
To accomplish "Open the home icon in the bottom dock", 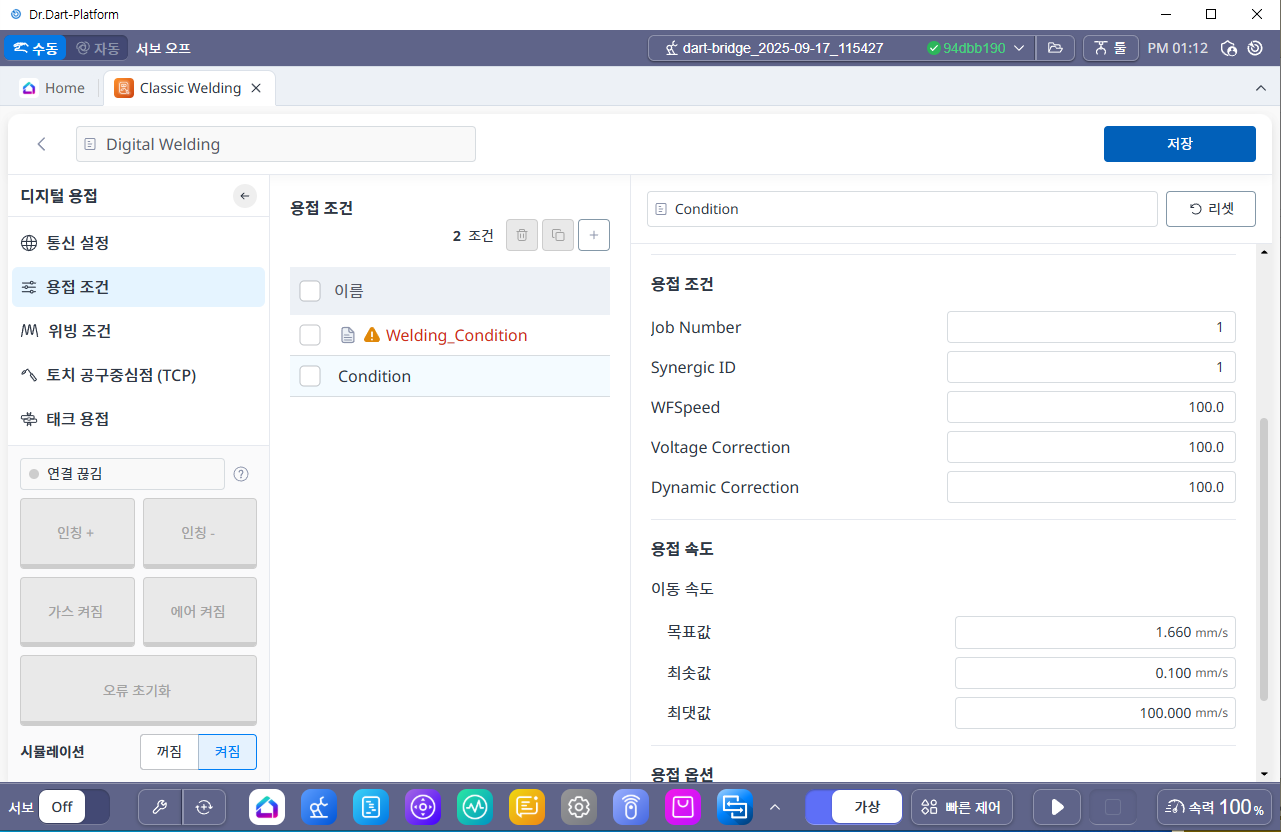I will (x=267, y=807).
